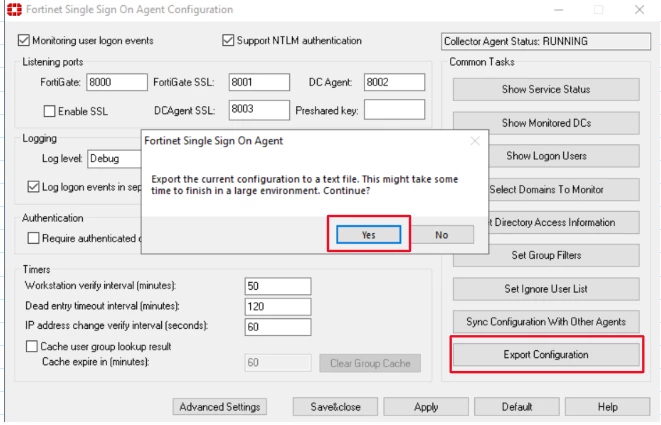The image size is (661, 425).
Task: Toggle Log logon events checkbox
Action: (33, 187)
